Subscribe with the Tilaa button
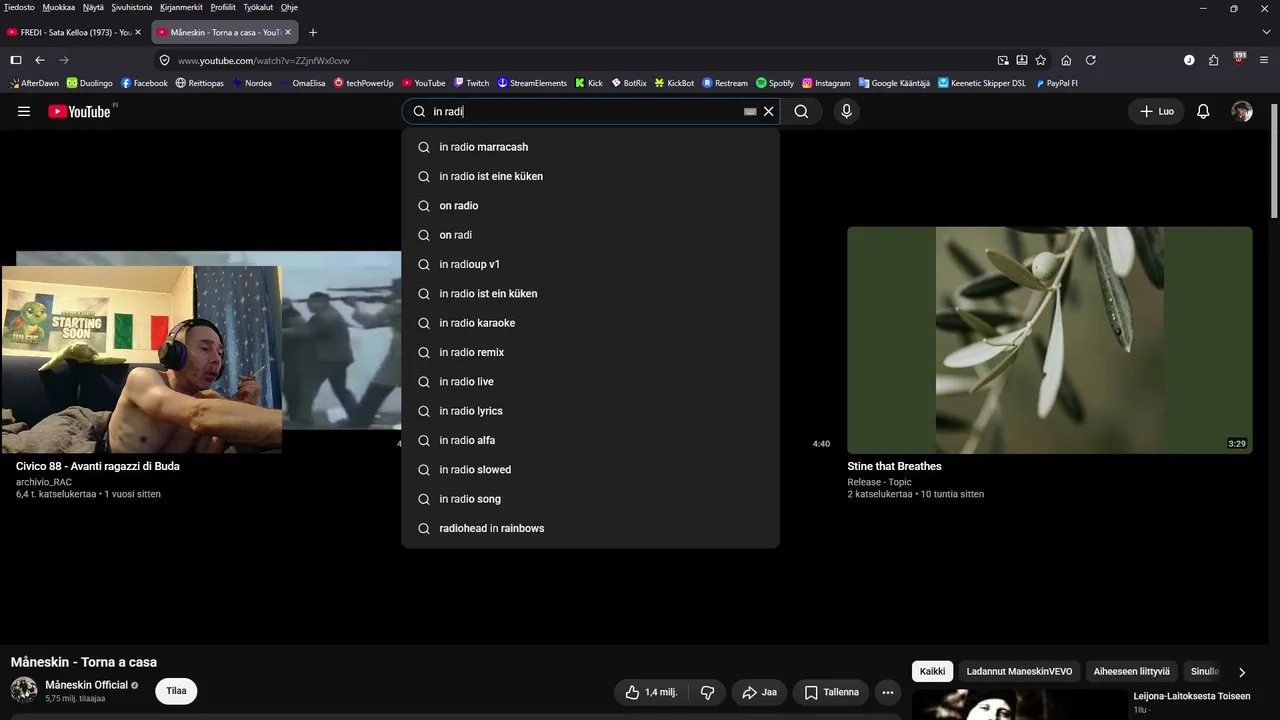Viewport: 1280px width, 720px height. 176,691
